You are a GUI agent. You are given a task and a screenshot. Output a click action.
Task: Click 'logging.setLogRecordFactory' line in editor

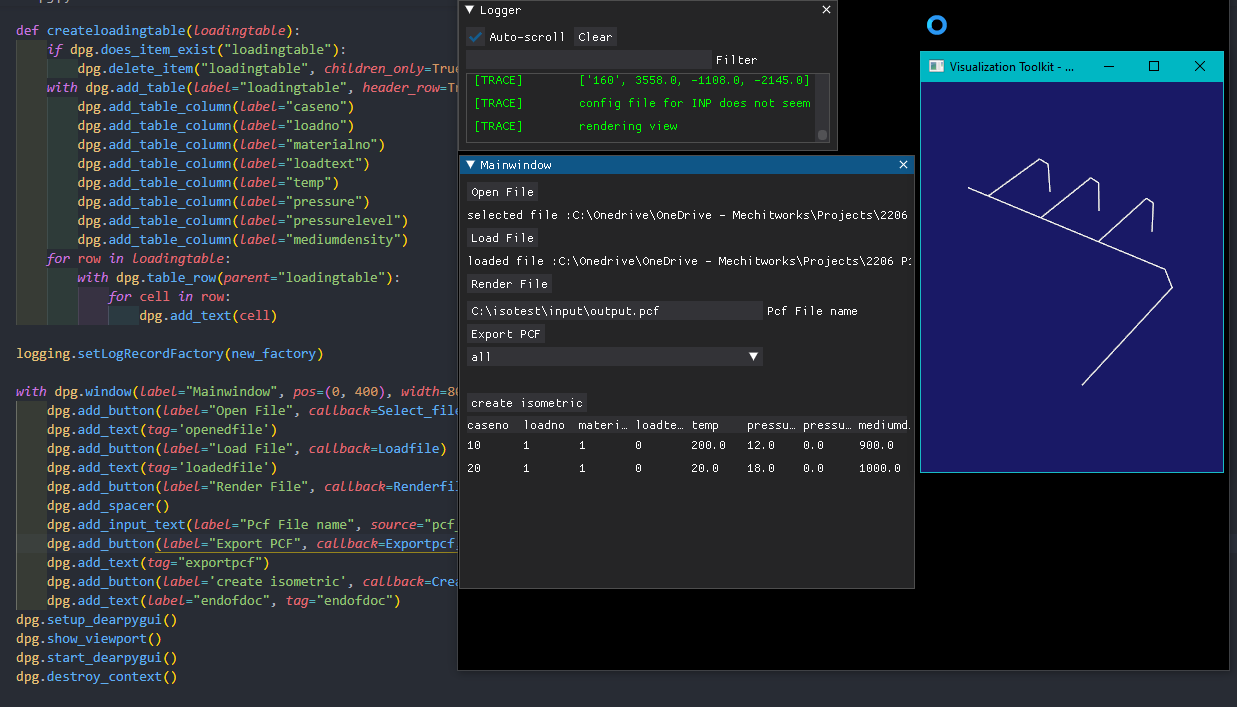(170, 353)
